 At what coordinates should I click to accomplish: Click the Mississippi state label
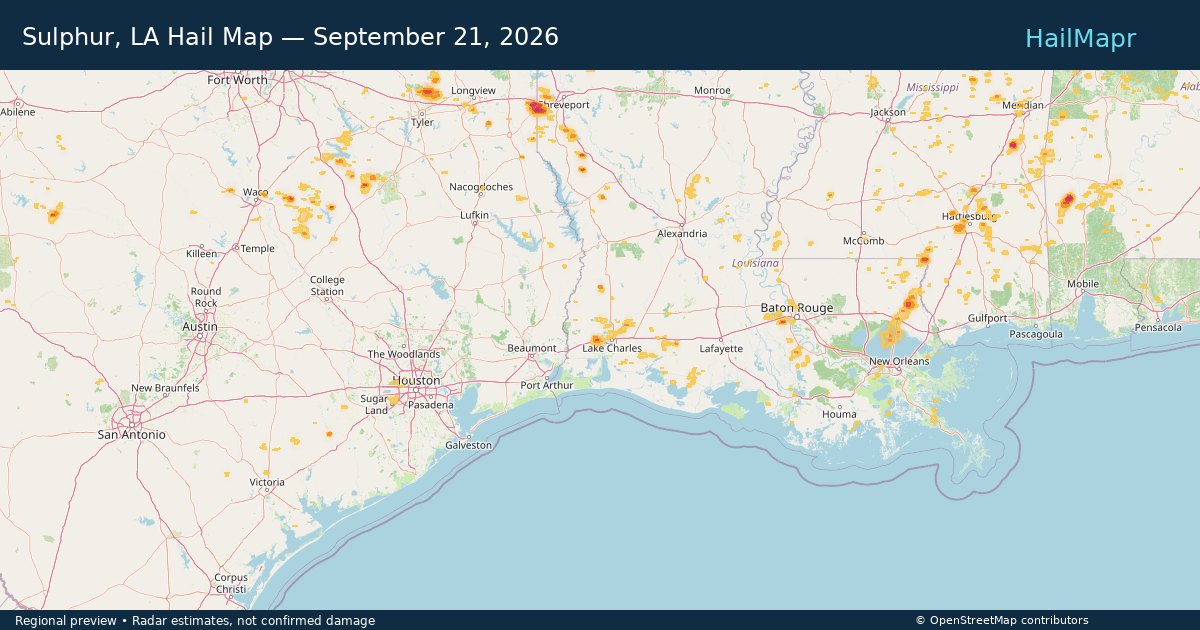coord(932,88)
